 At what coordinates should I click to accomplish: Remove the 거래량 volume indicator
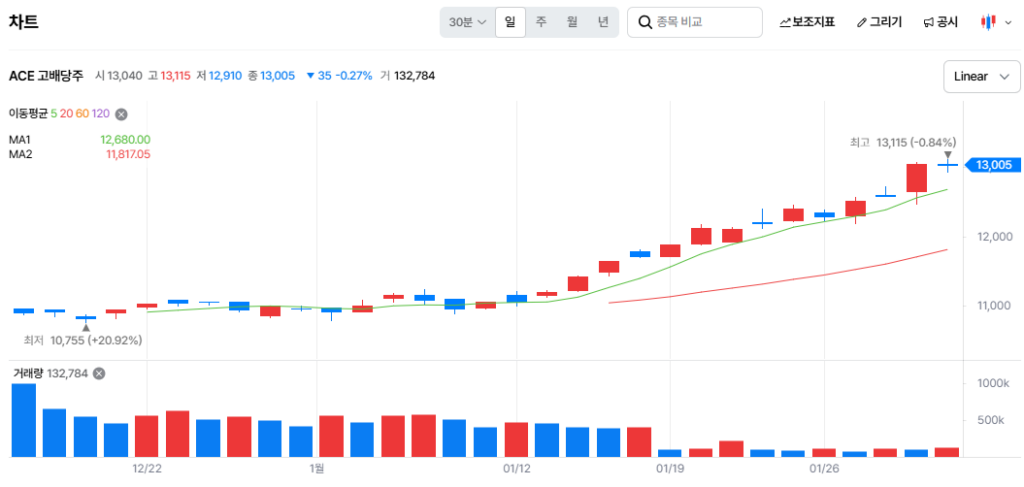pyautogui.click(x=99, y=373)
